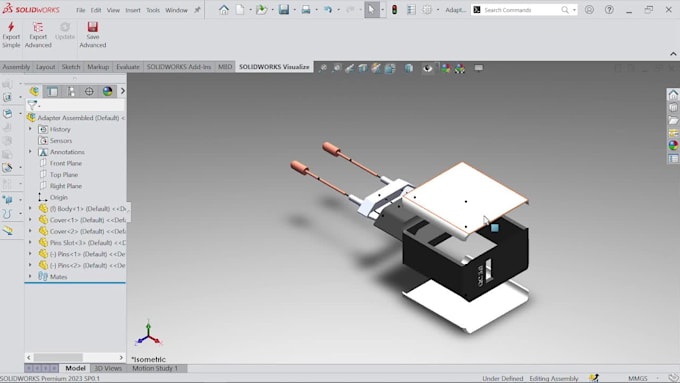Viewport: 680px width, 383px height.
Task: Open the File menu
Action: (x=81, y=10)
